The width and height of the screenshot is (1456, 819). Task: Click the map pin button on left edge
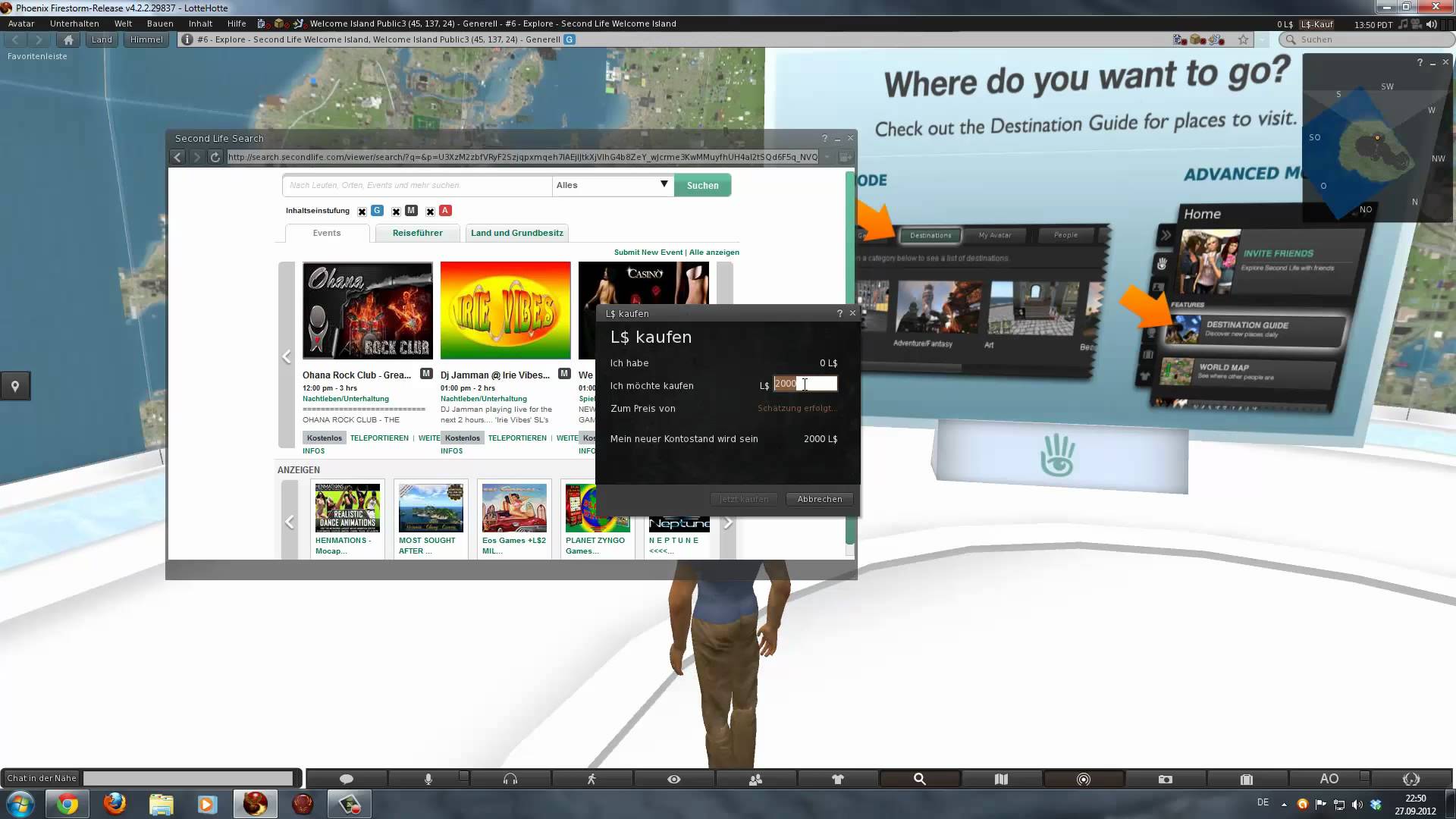(x=14, y=386)
